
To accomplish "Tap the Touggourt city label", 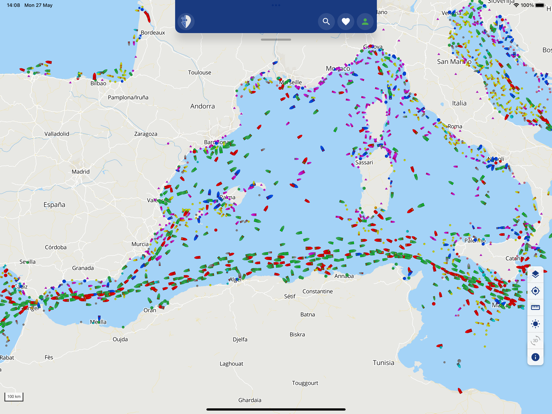I will (x=305, y=383).
